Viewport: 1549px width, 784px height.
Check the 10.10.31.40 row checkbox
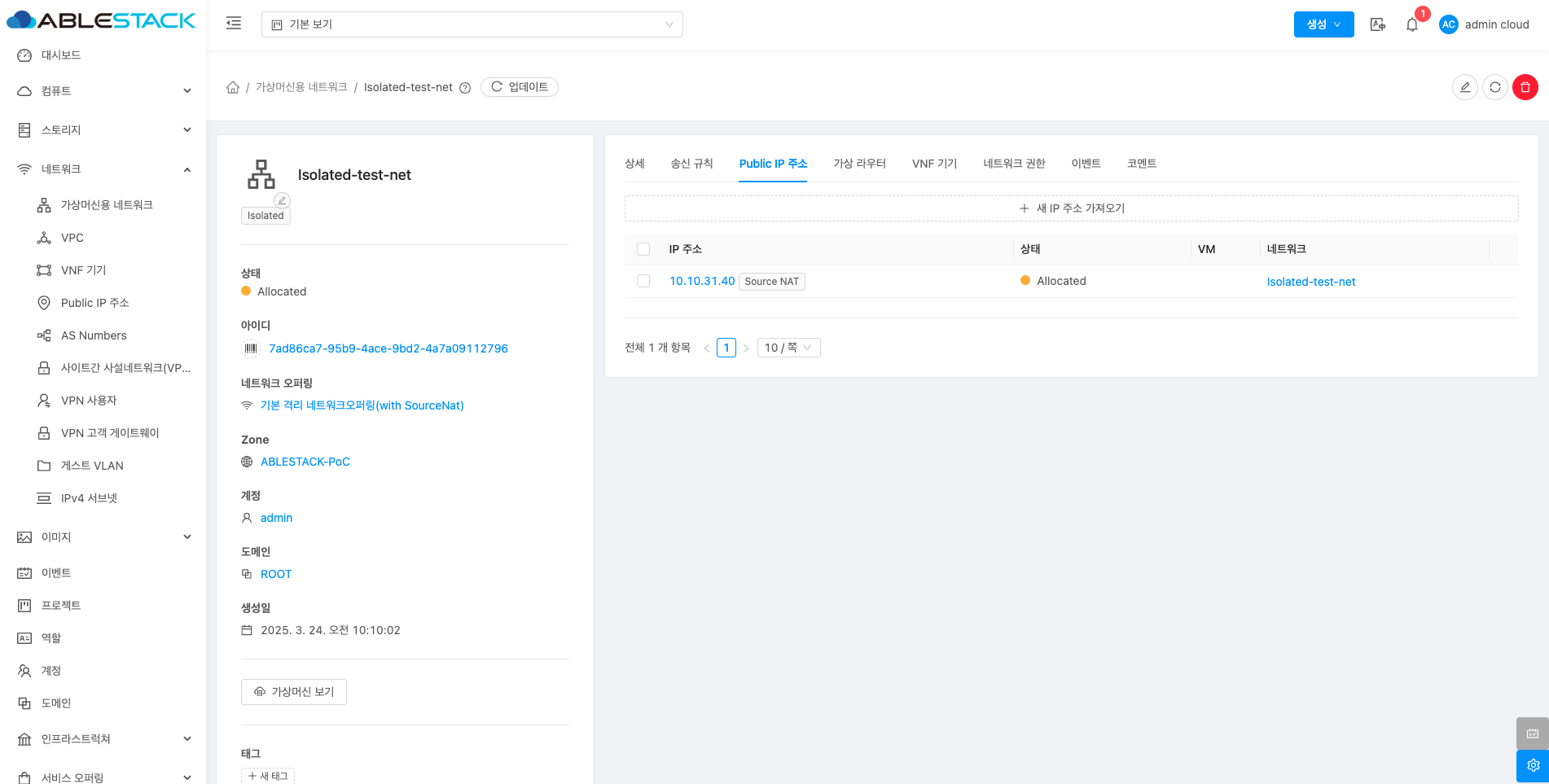(x=643, y=281)
